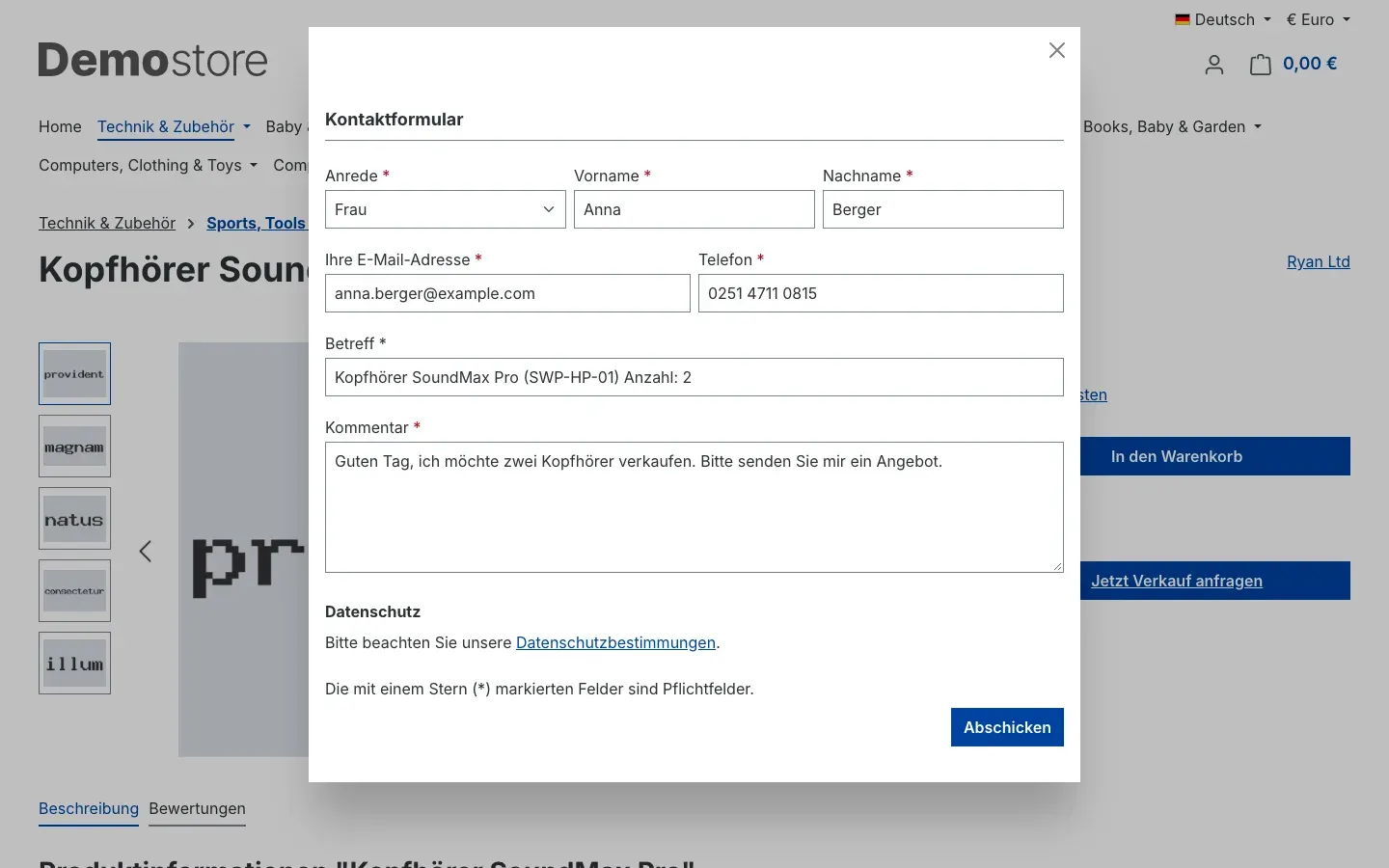Select the magnam thumbnail image

(x=74, y=446)
